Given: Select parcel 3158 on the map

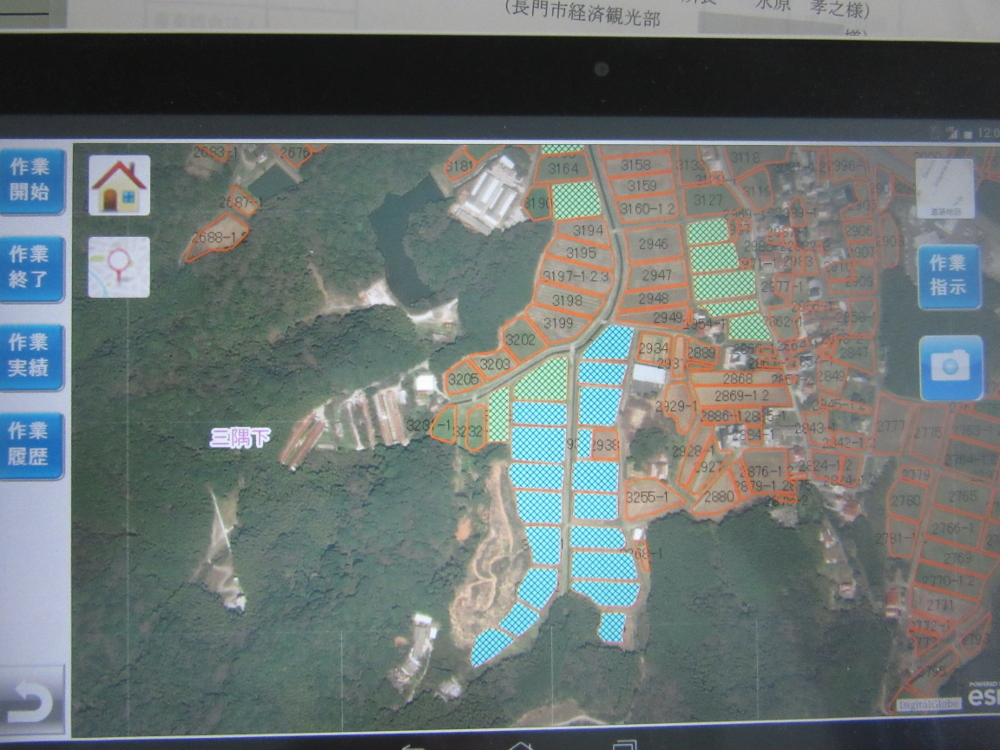Looking at the screenshot, I should coord(636,165).
